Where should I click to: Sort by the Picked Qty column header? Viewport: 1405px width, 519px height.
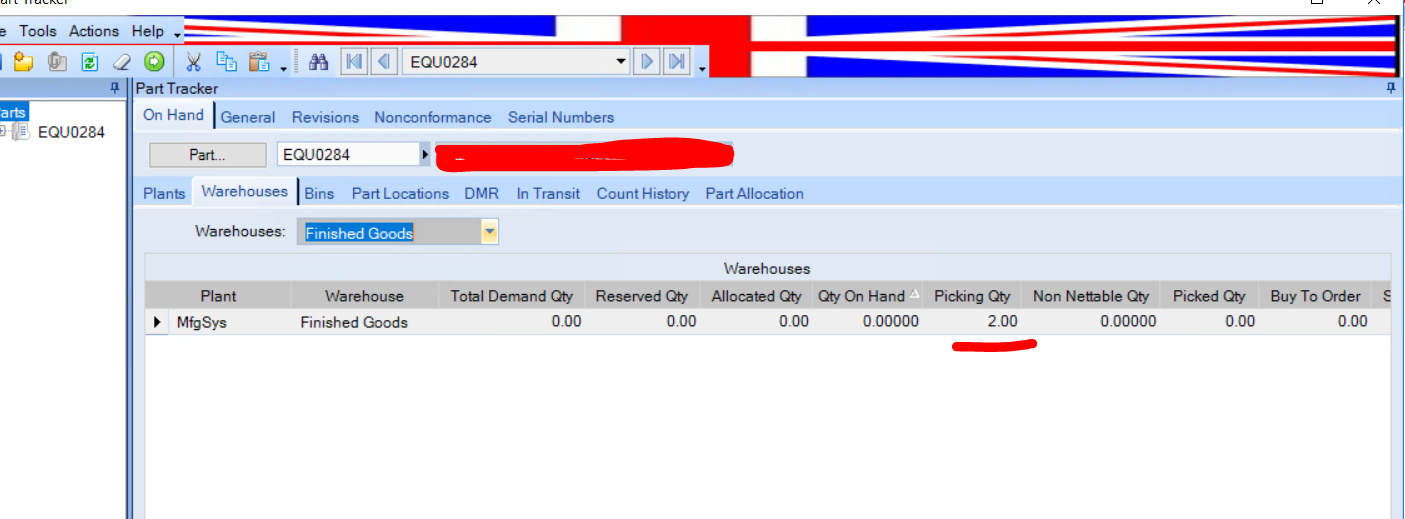(1209, 296)
